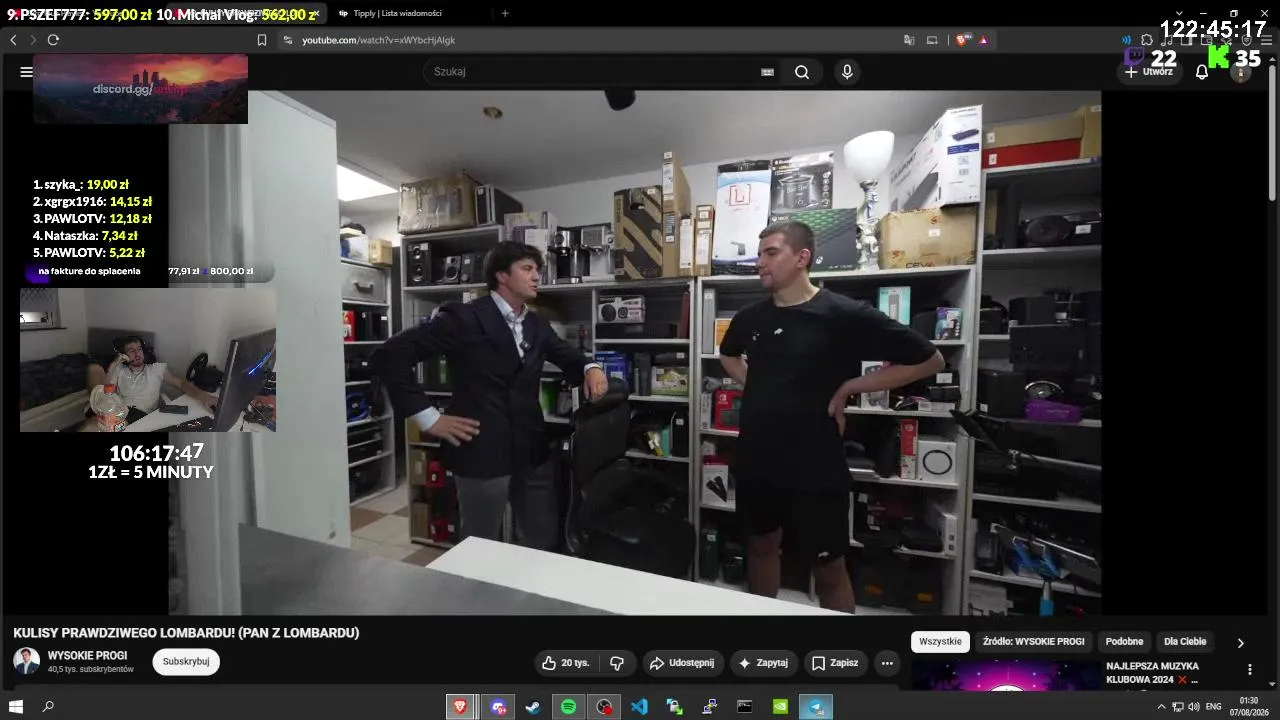Open the WYSOKIE PROGI channel name link

click(88, 656)
